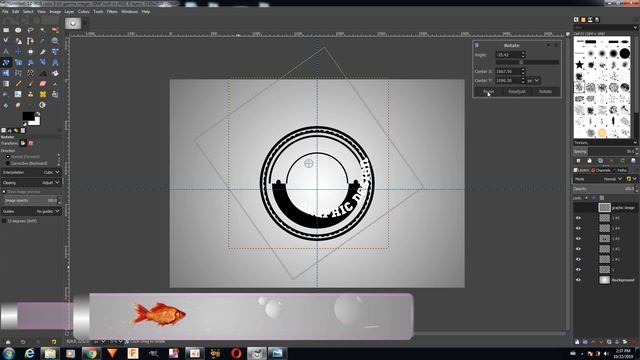Open the Edit menu
This screenshot has width=640, height=360.
(x=16, y=12)
